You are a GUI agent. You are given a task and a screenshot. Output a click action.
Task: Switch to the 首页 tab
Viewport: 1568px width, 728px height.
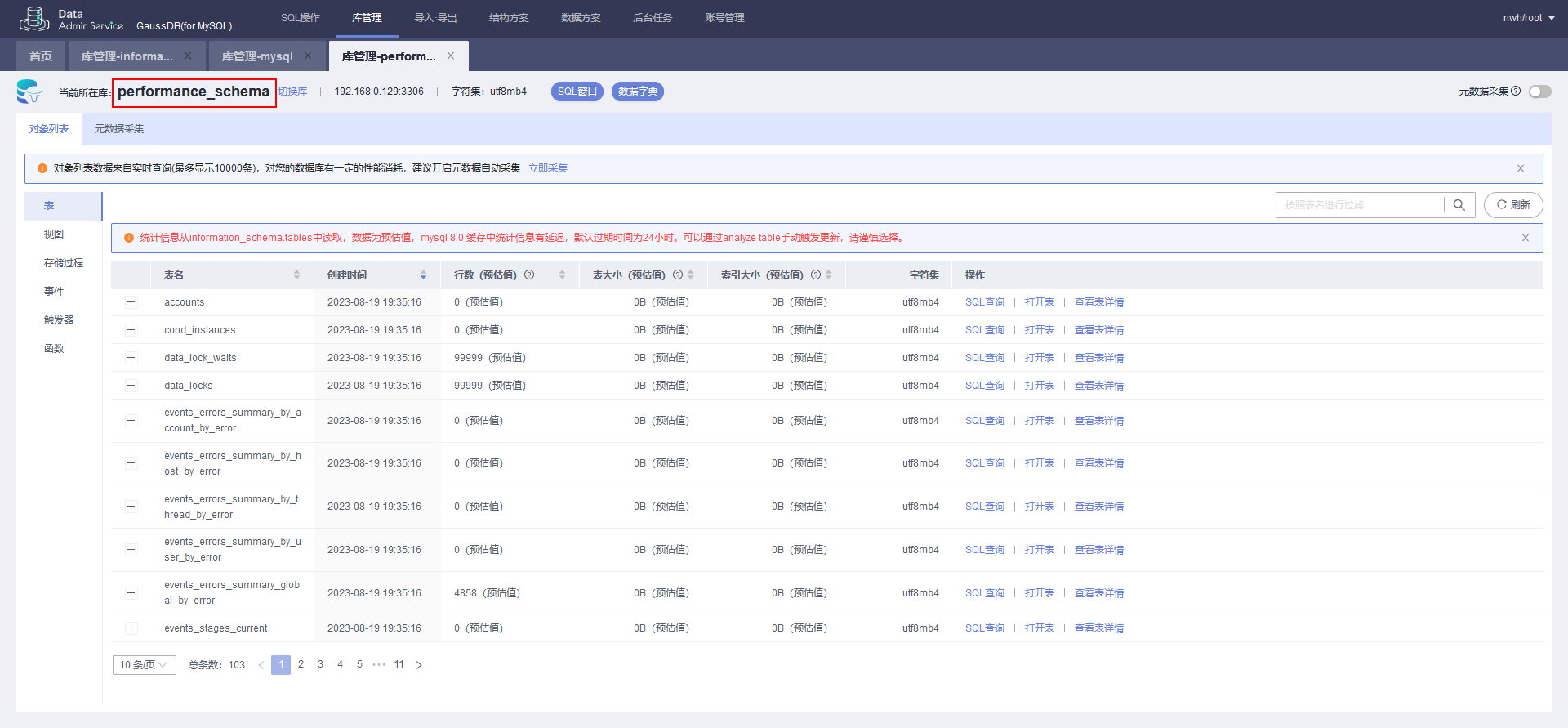click(41, 56)
